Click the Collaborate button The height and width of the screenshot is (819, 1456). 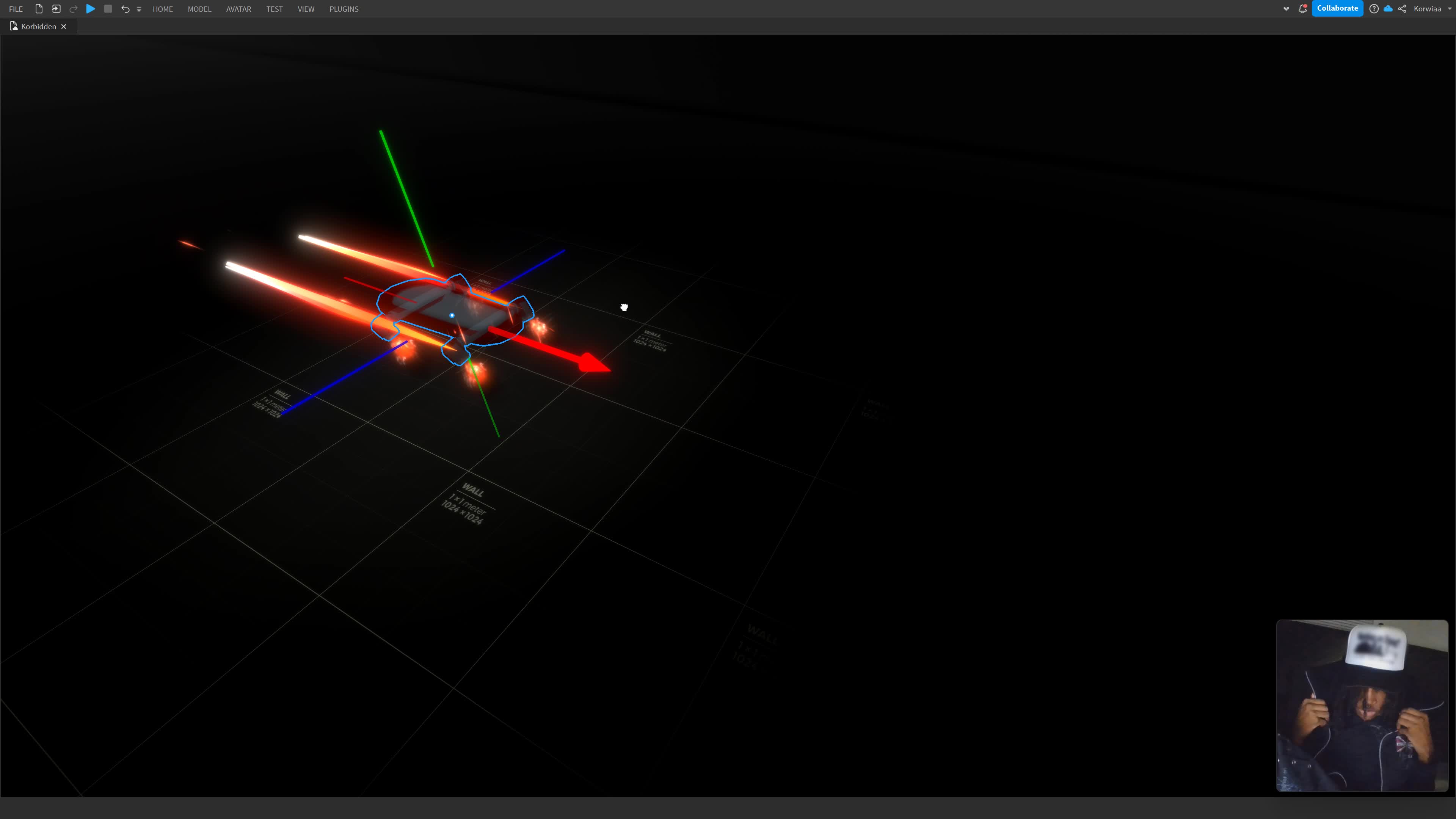pyautogui.click(x=1337, y=8)
